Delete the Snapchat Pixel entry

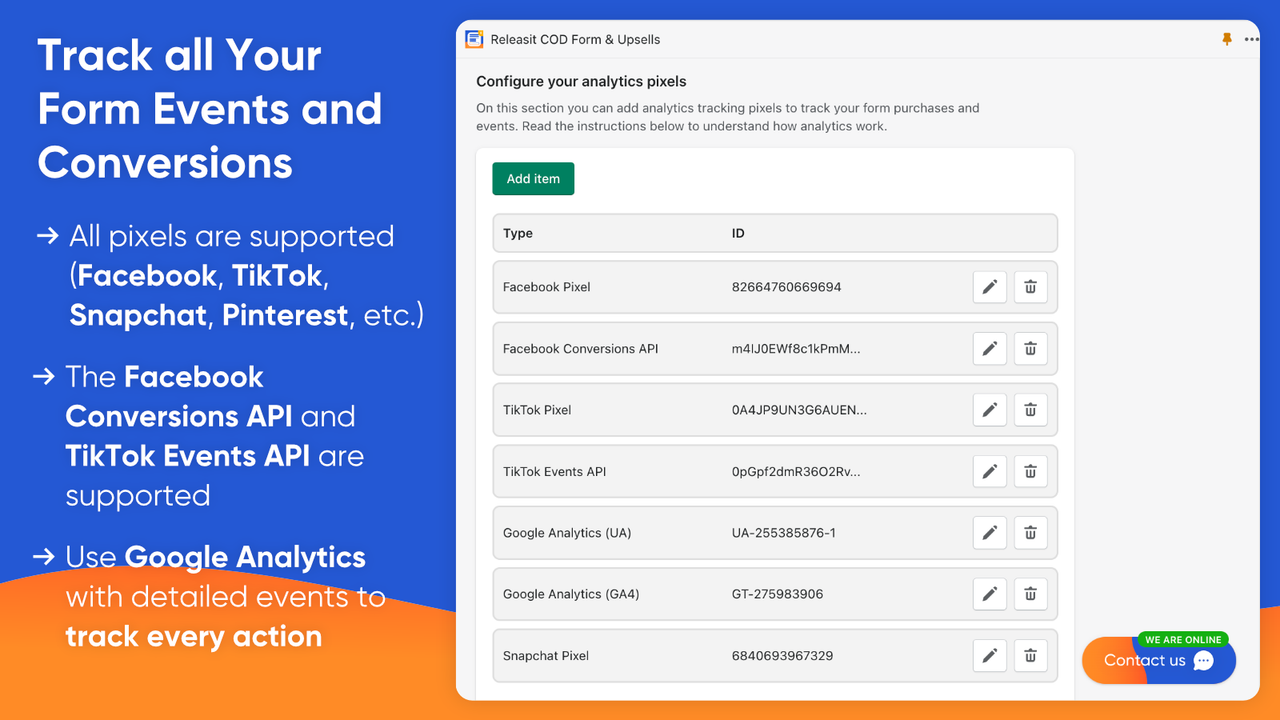tap(1030, 656)
